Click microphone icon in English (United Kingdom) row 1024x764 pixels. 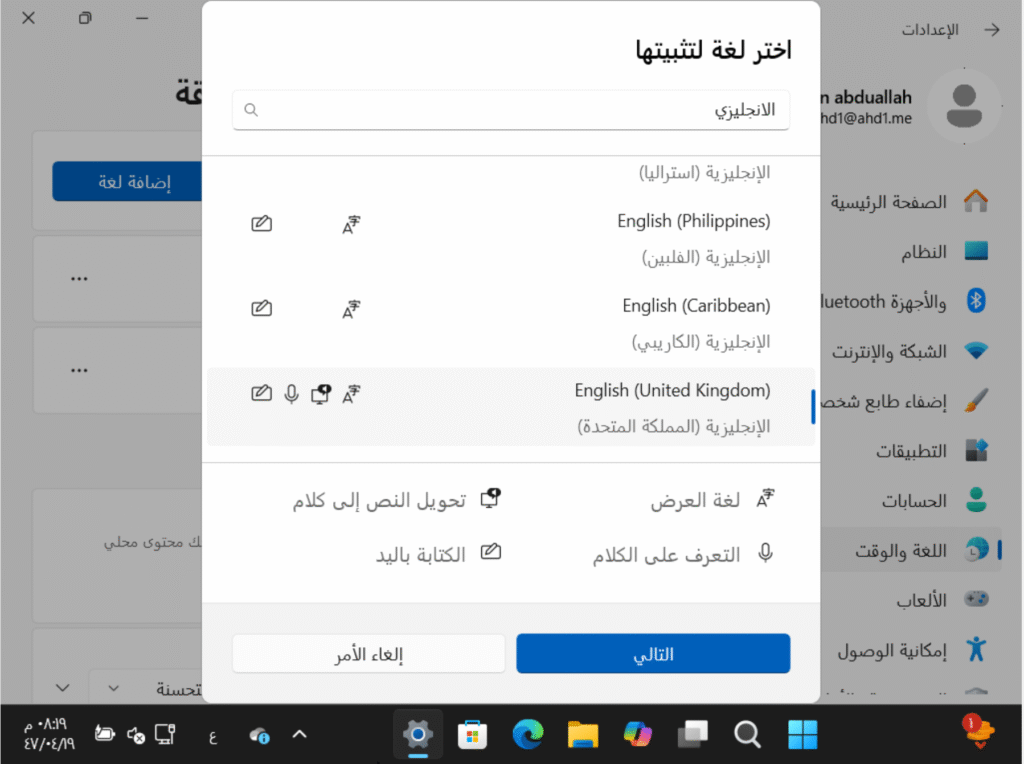[x=291, y=394]
